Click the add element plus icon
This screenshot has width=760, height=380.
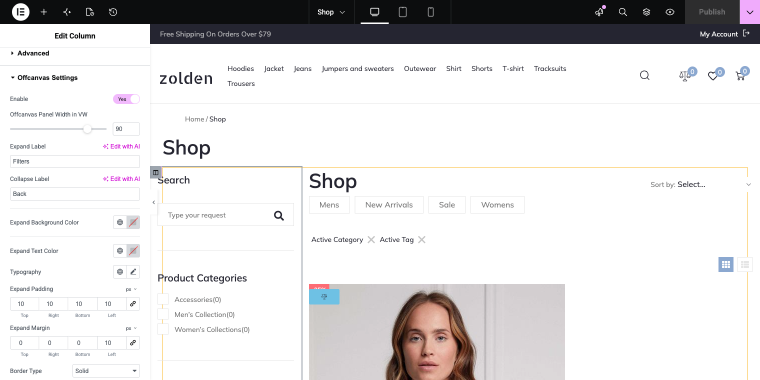pos(44,12)
